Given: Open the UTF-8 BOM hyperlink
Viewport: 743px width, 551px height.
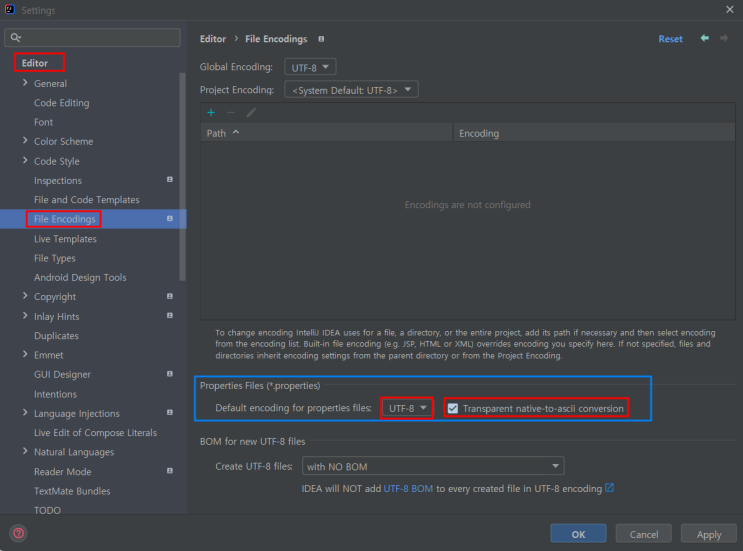Looking at the screenshot, I should [408, 488].
